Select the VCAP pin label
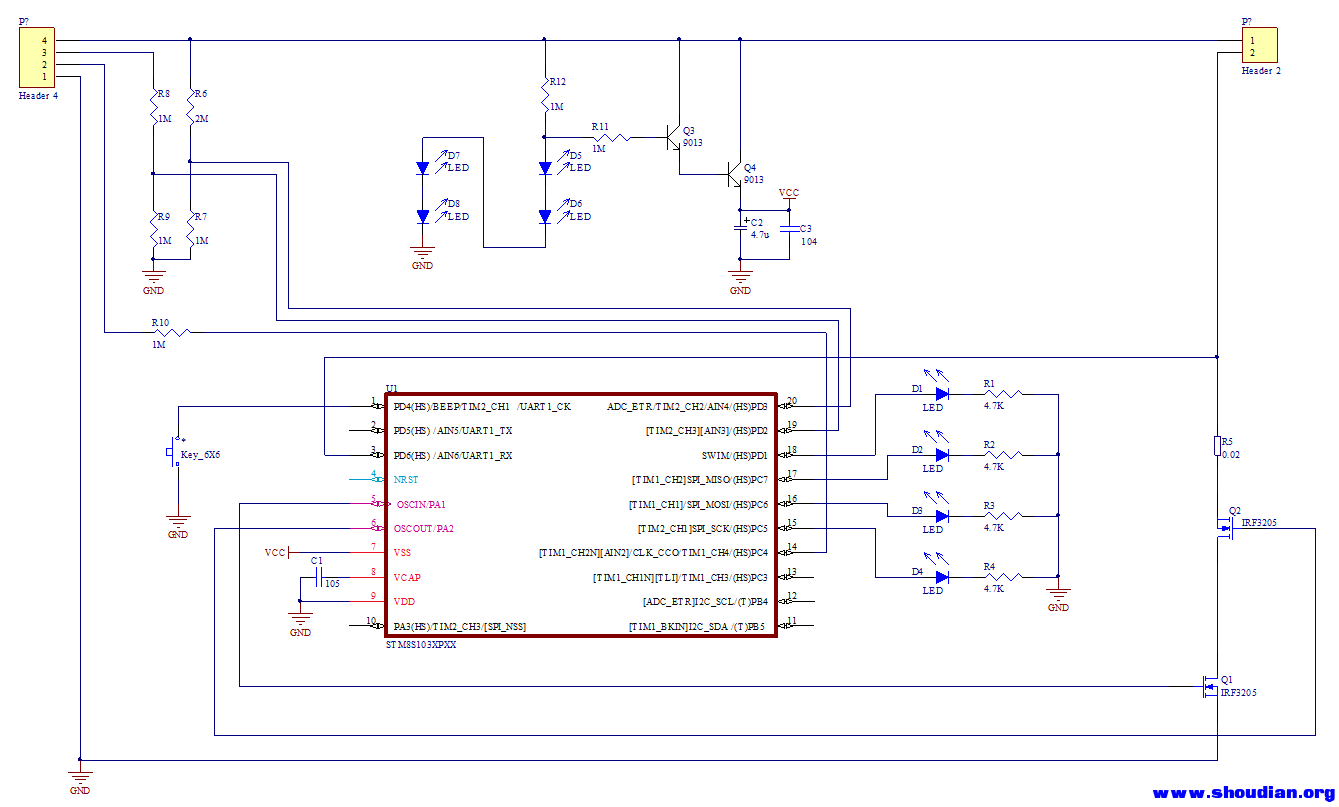Viewport: 1339px width, 807px height. tap(407, 577)
